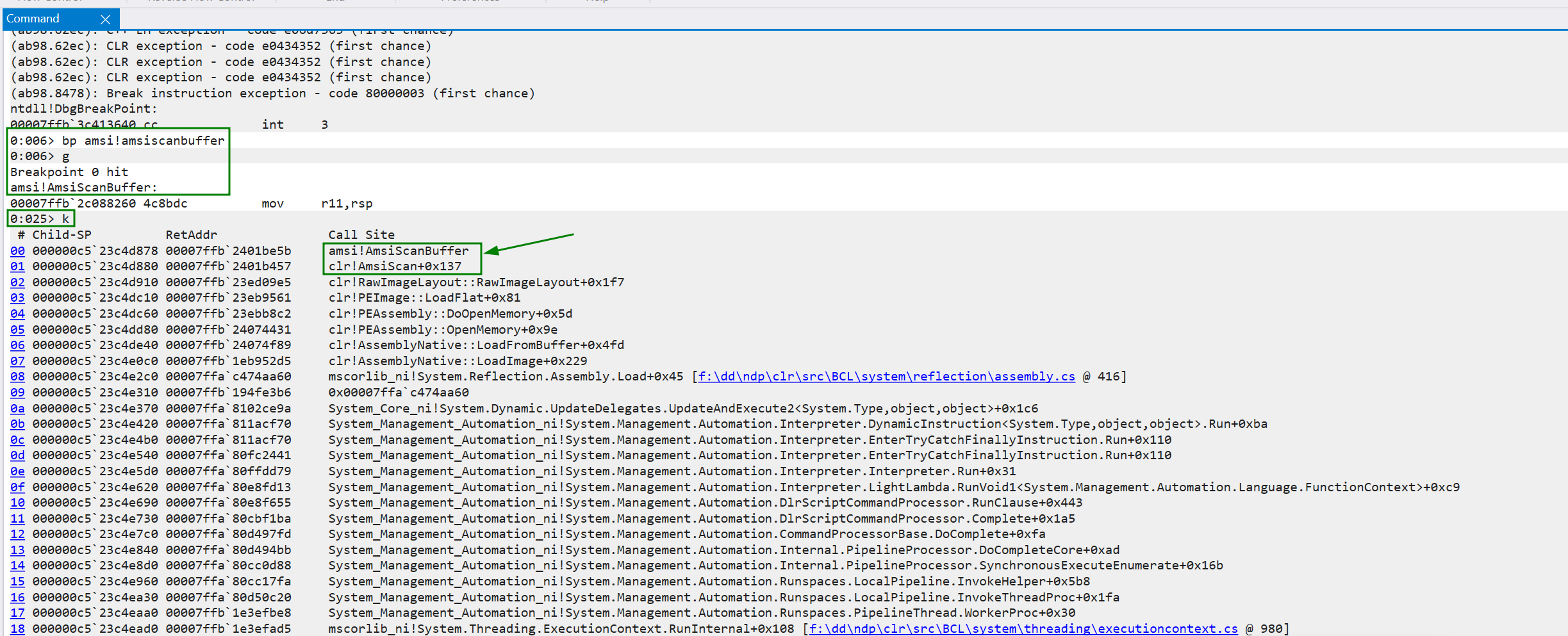
Task: Open stack frame 0c link
Action: click(x=17, y=440)
